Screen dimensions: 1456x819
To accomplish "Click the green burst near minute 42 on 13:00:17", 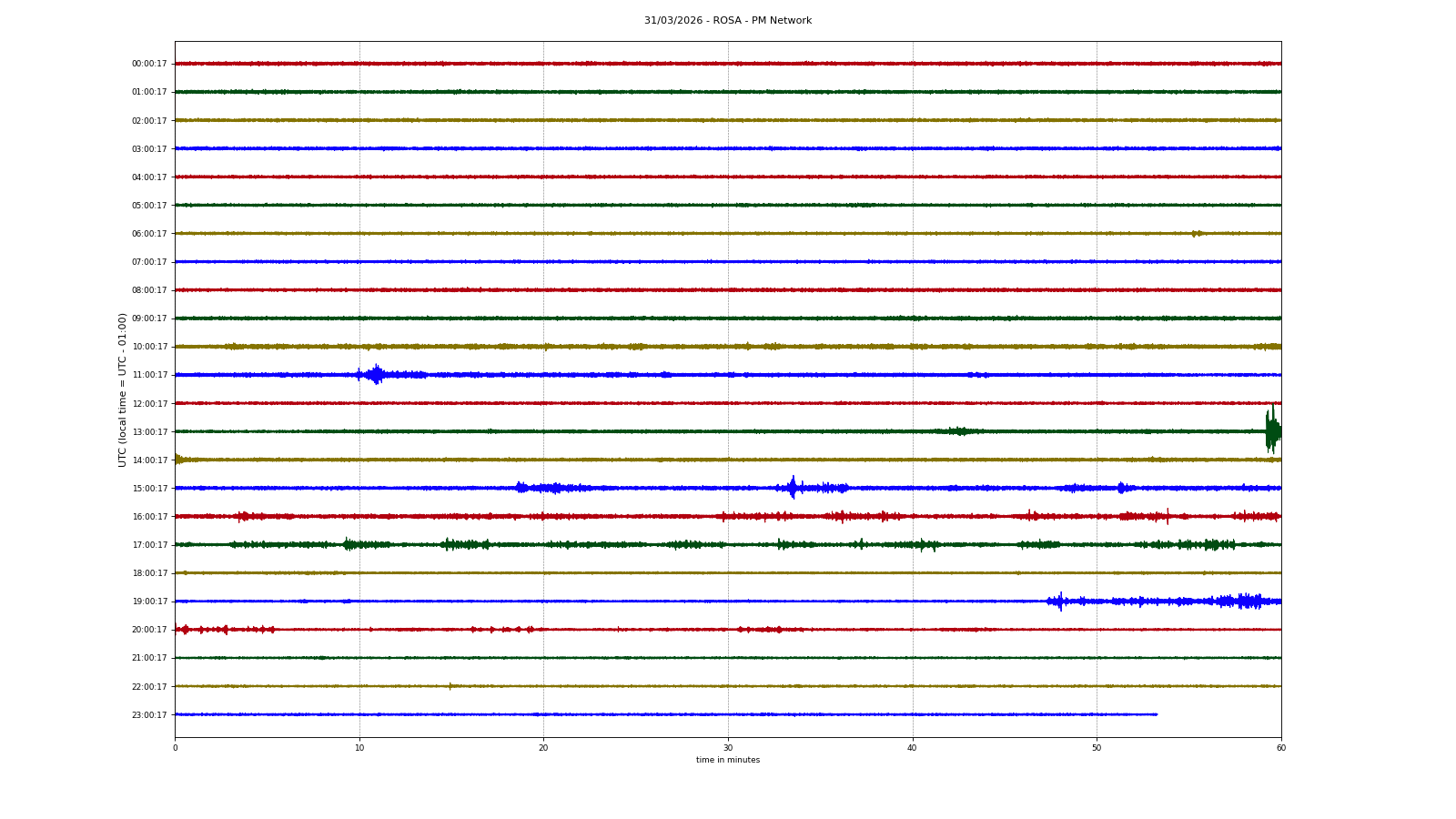I will coord(958,430).
